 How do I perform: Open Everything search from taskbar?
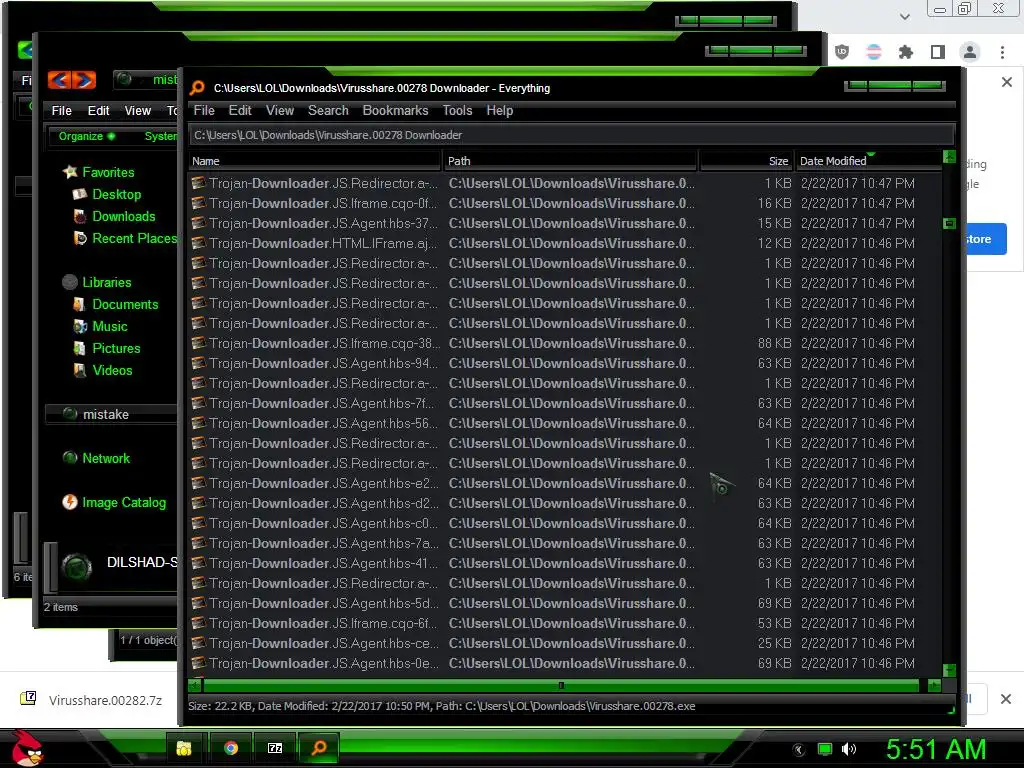319,748
